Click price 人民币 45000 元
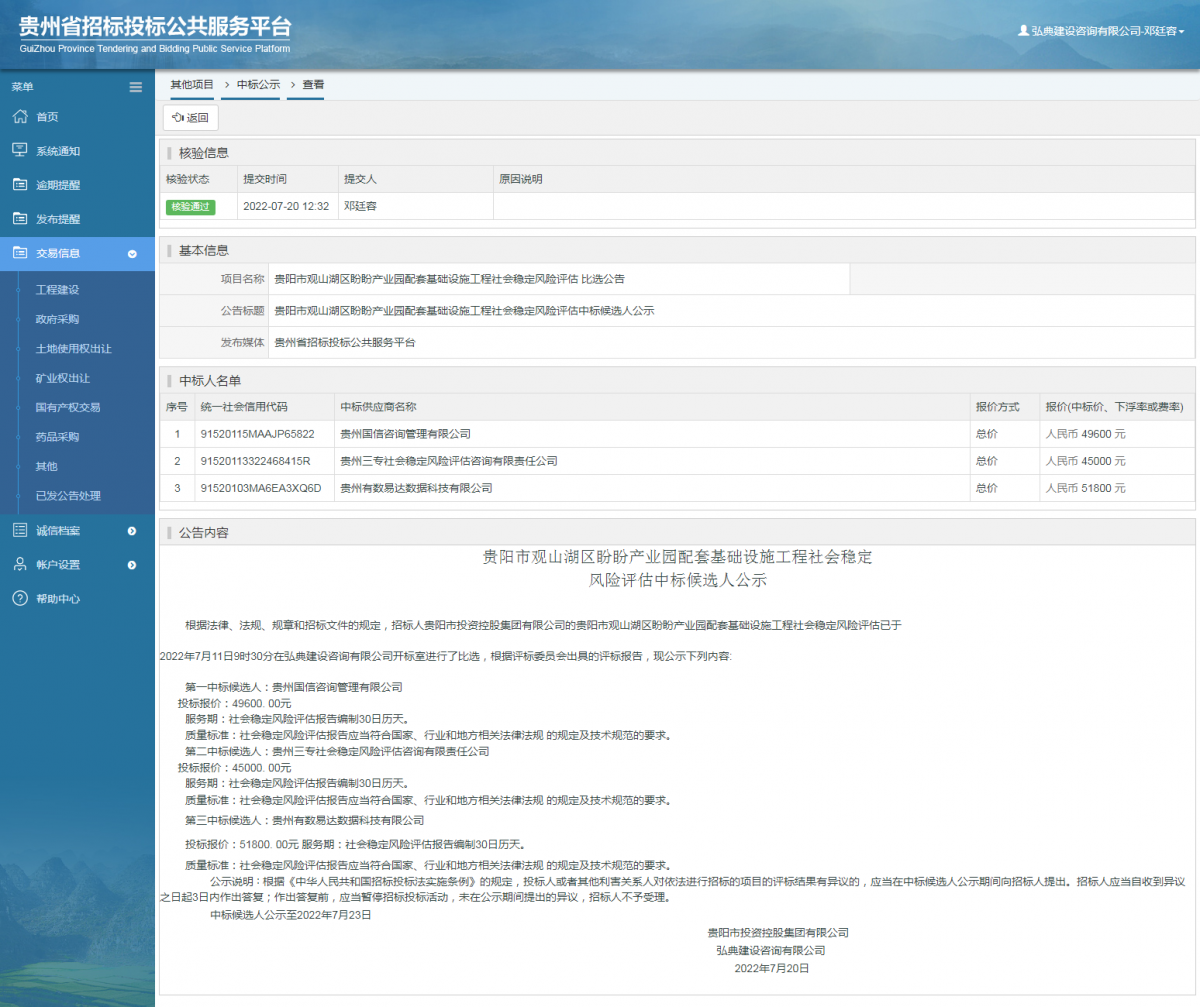The height and width of the screenshot is (1007, 1200). coord(1085,461)
